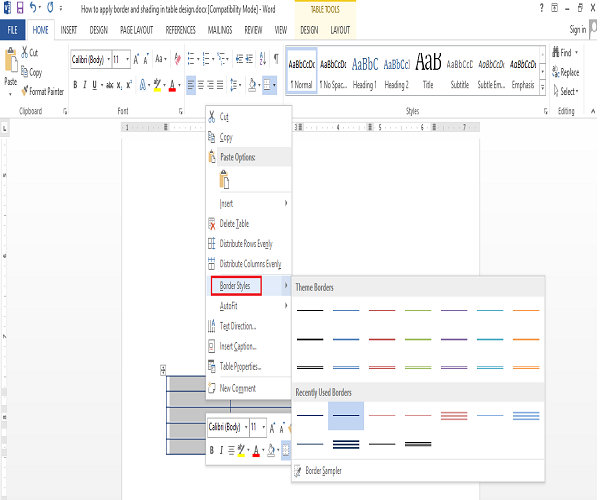This screenshot has height=500, width=600.
Task: Switch to the PAGE LAYOUT tab
Action: pos(137,30)
